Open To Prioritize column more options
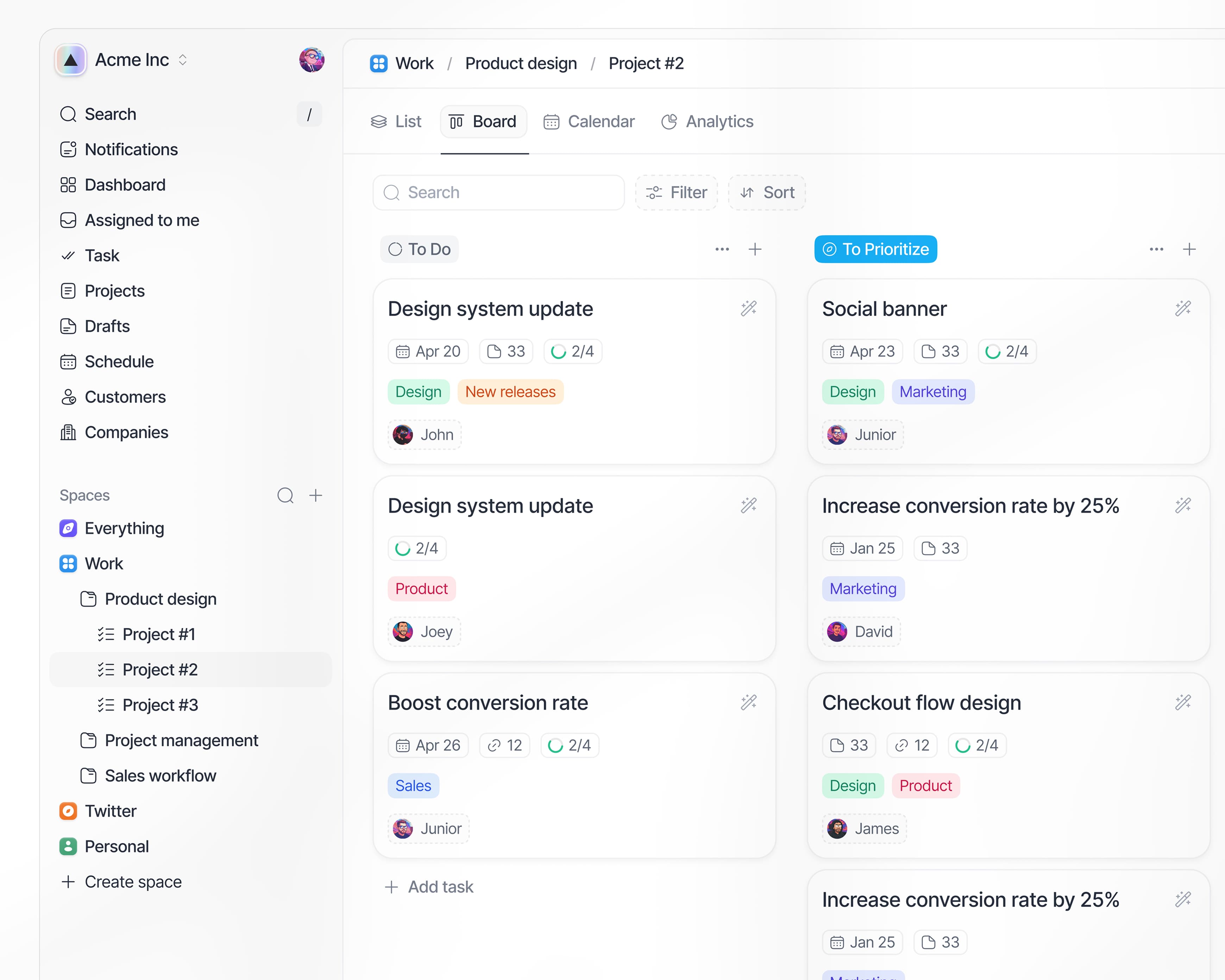The height and width of the screenshot is (980, 1225). pyautogui.click(x=1156, y=249)
